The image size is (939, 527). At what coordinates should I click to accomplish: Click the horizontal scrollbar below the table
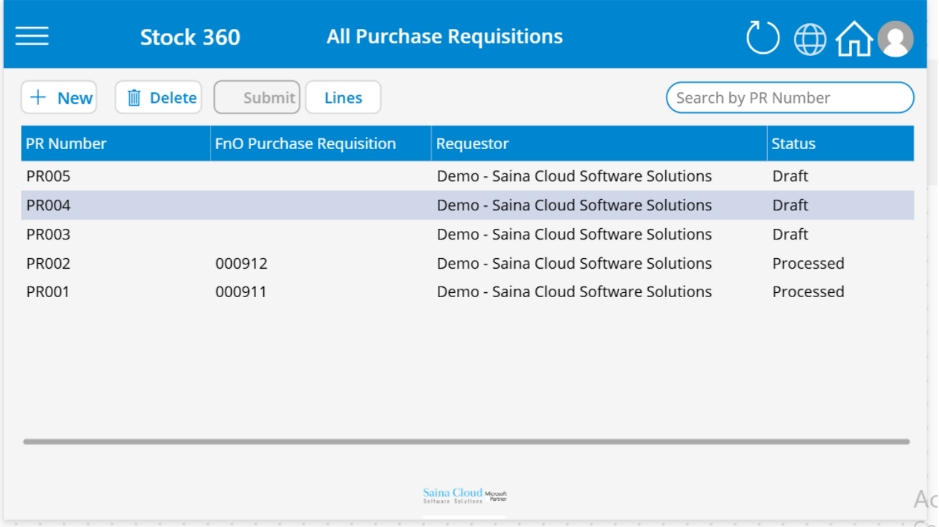point(466,441)
